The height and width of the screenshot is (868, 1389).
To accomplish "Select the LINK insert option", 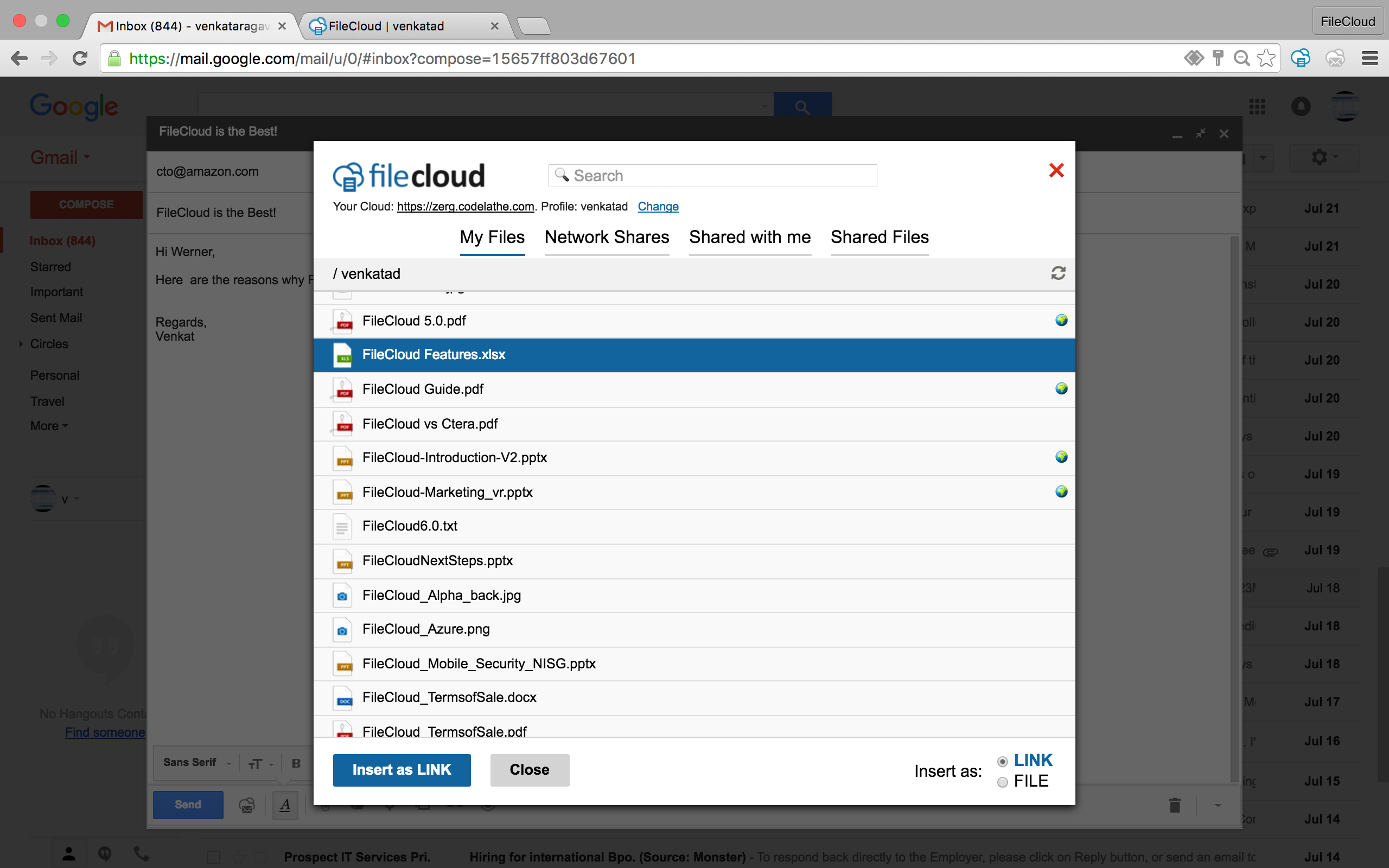I will coord(1002,761).
